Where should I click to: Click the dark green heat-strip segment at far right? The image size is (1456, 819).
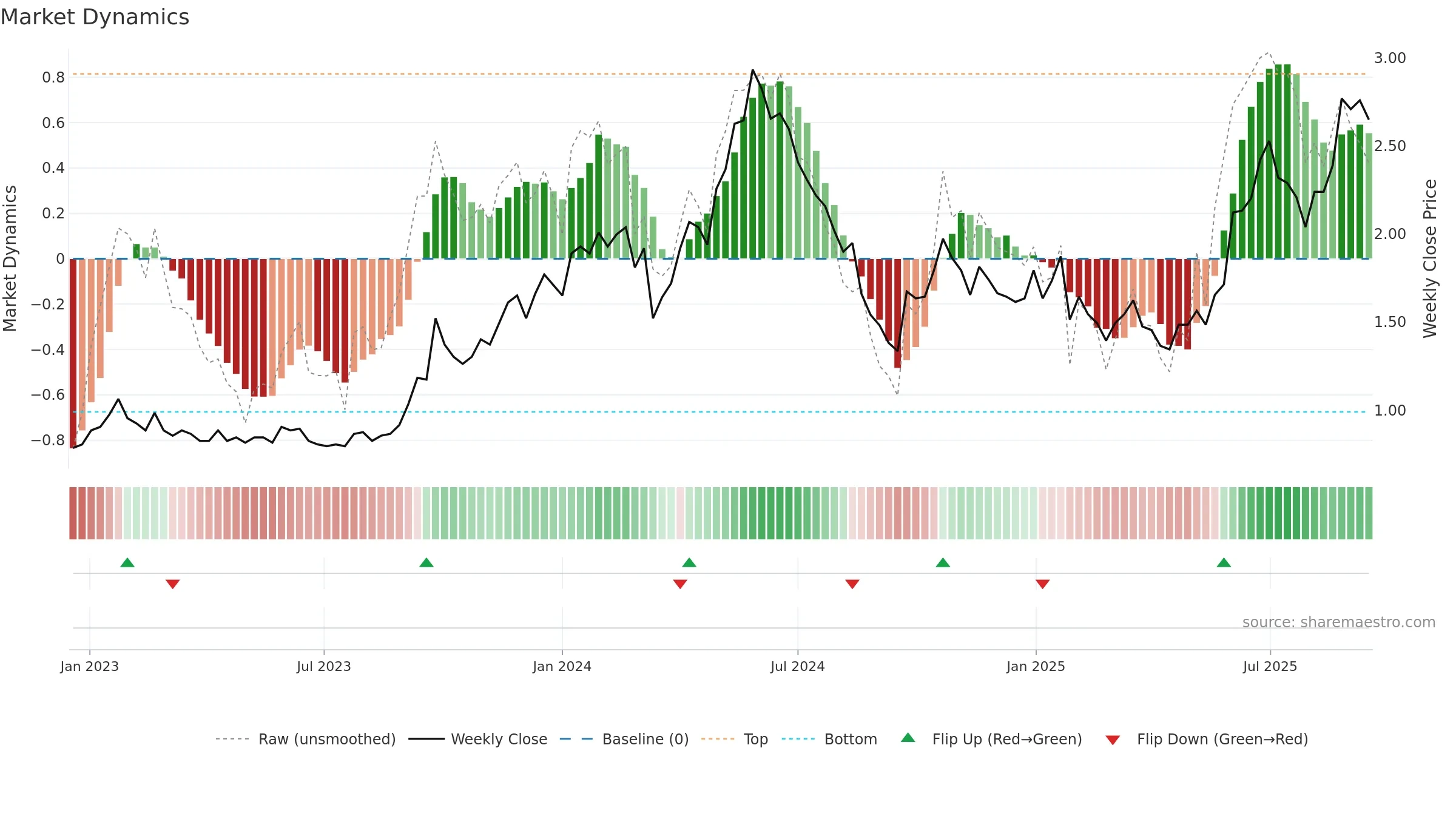[1369, 513]
